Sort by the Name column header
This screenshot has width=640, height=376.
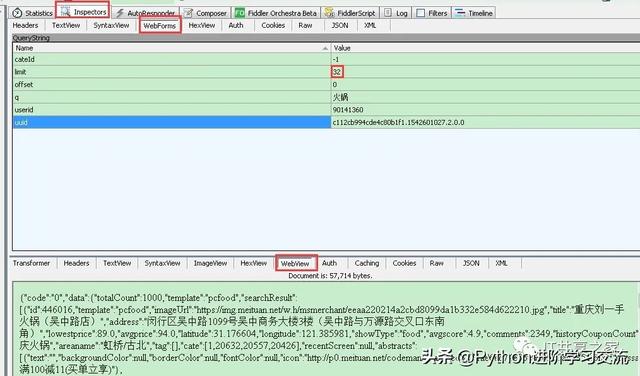[171, 48]
